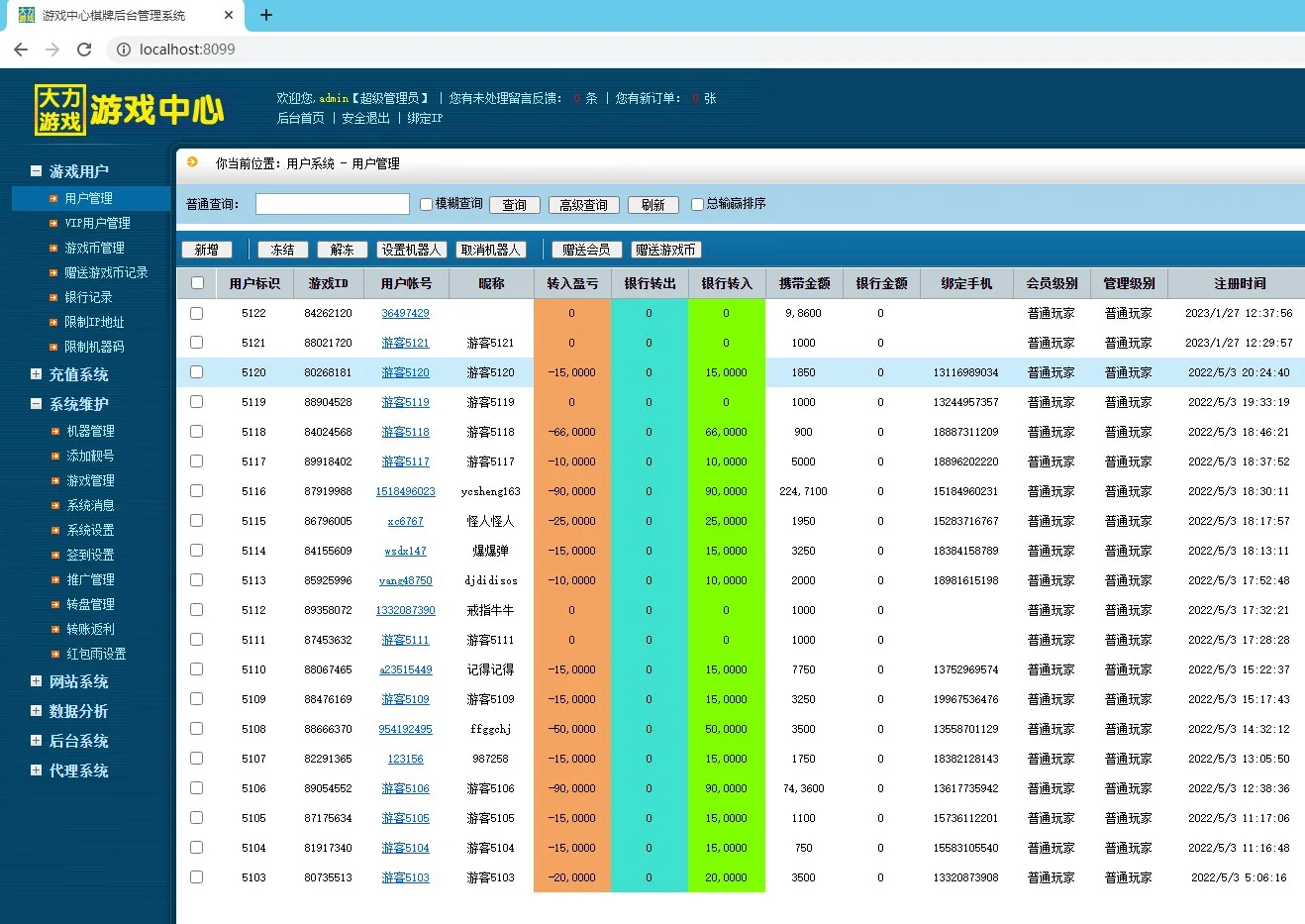The image size is (1305, 924).
Task: Click the browser back arrow icon
Action: [x=21, y=50]
